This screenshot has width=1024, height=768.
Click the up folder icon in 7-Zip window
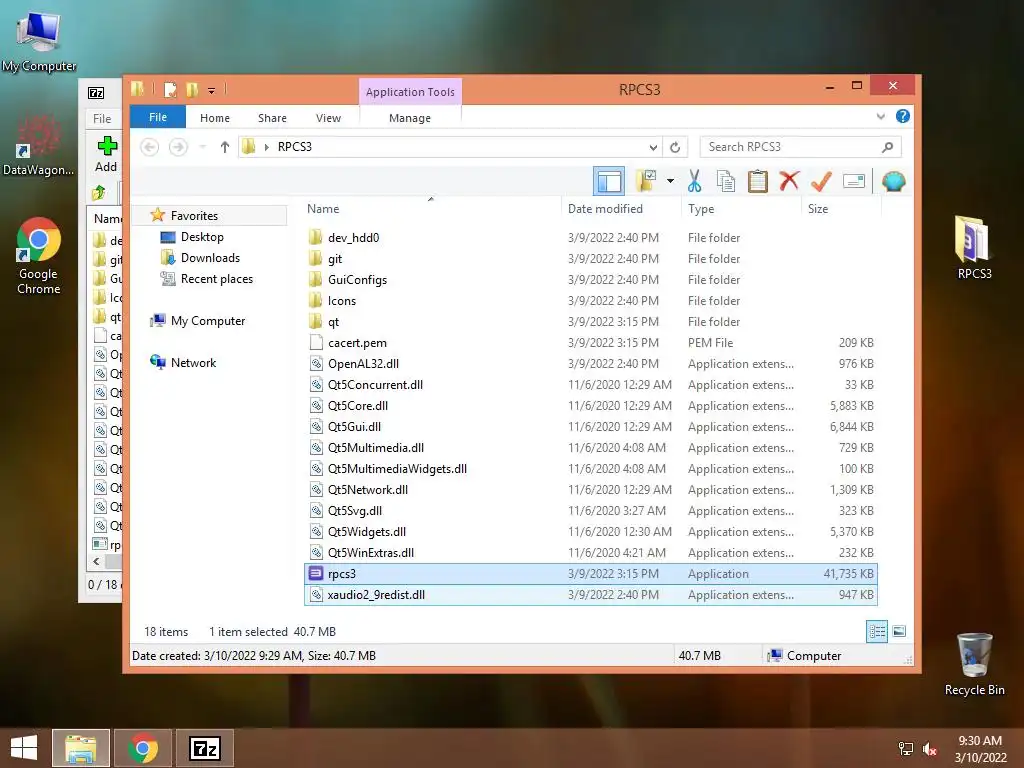99,192
